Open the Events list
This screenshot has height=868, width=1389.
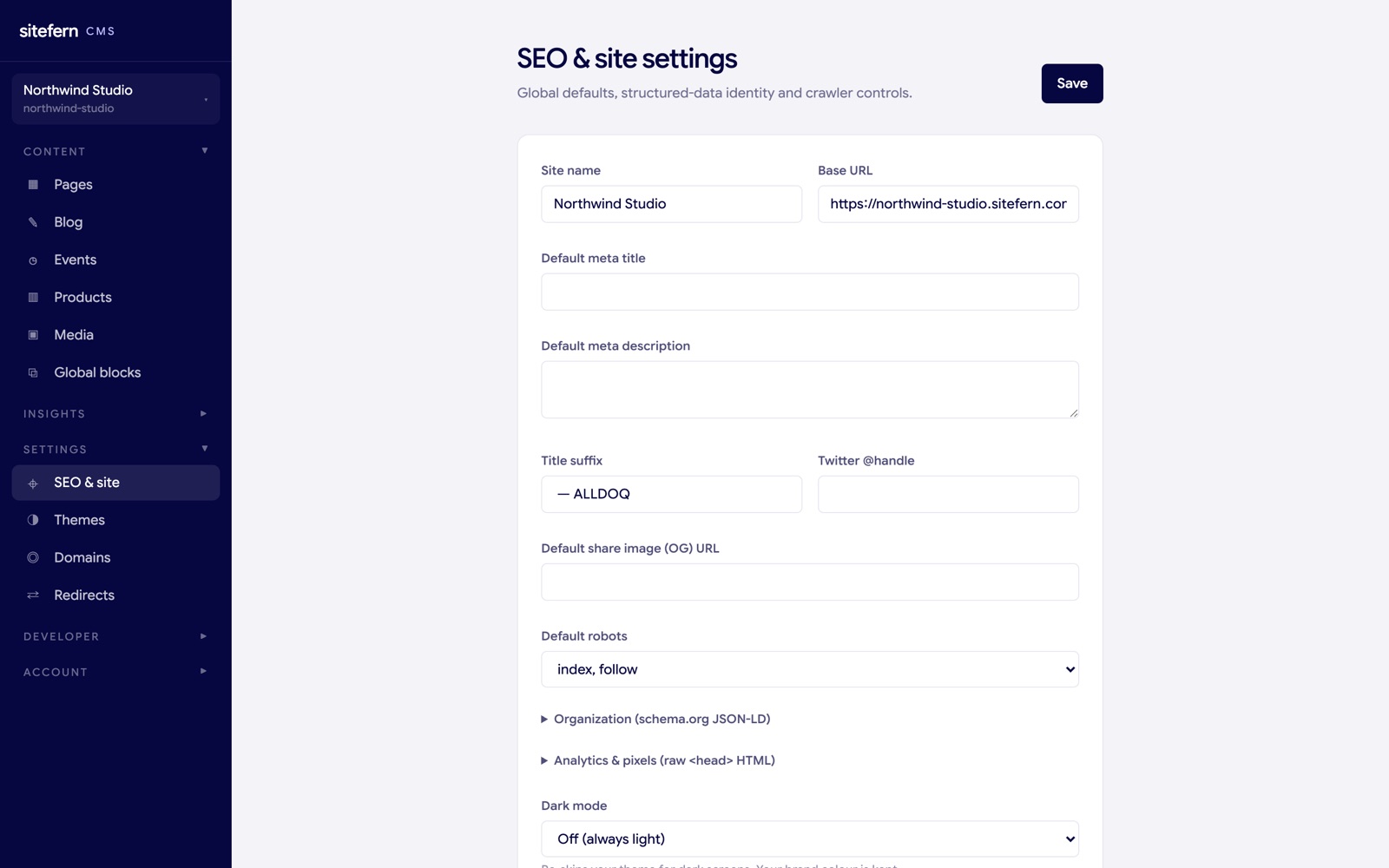tap(115, 260)
